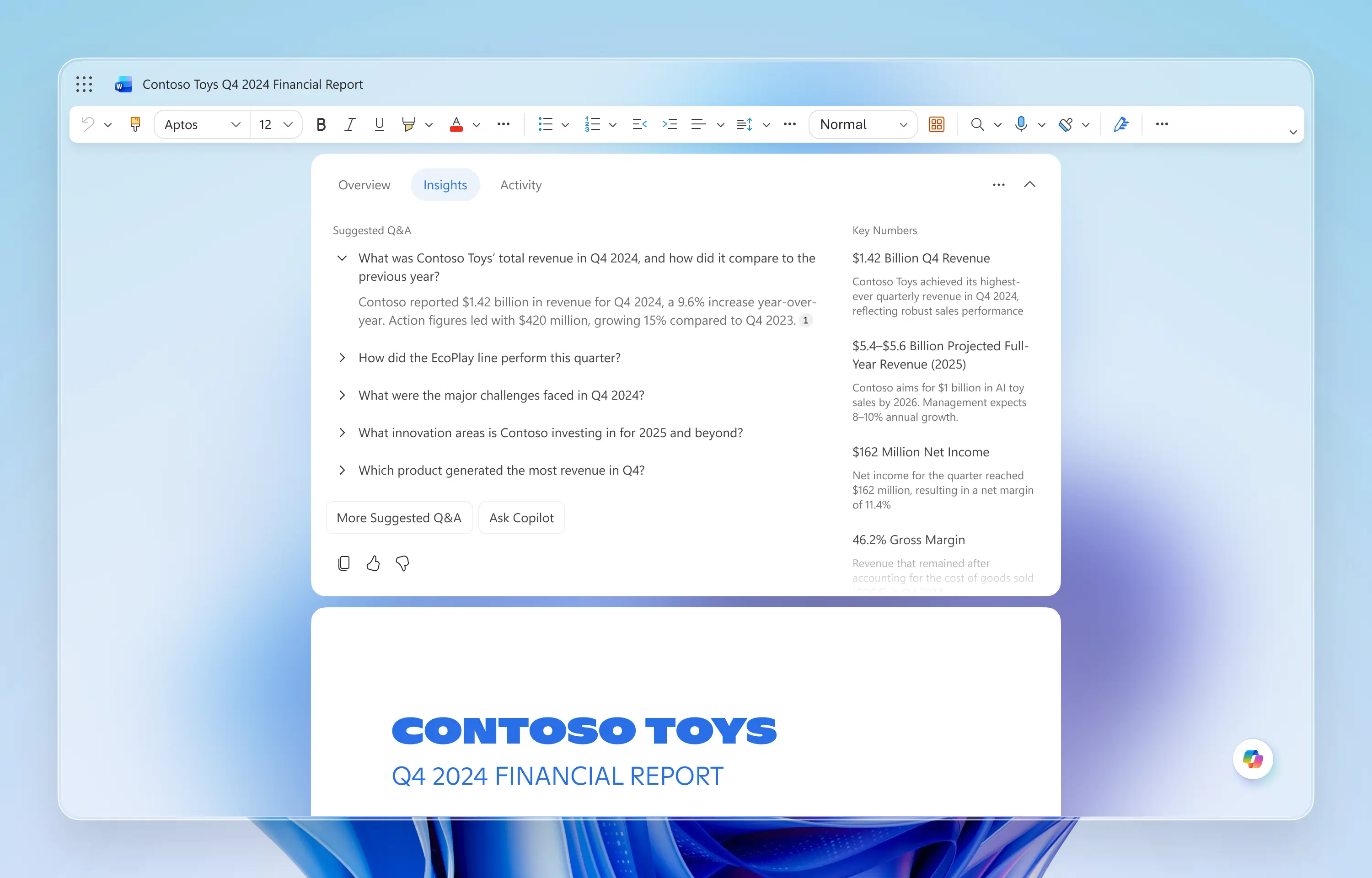The height and width of the screenshot is (878, 1372).
Task: Open the floating Copilot button
Action: [1252, 759]
